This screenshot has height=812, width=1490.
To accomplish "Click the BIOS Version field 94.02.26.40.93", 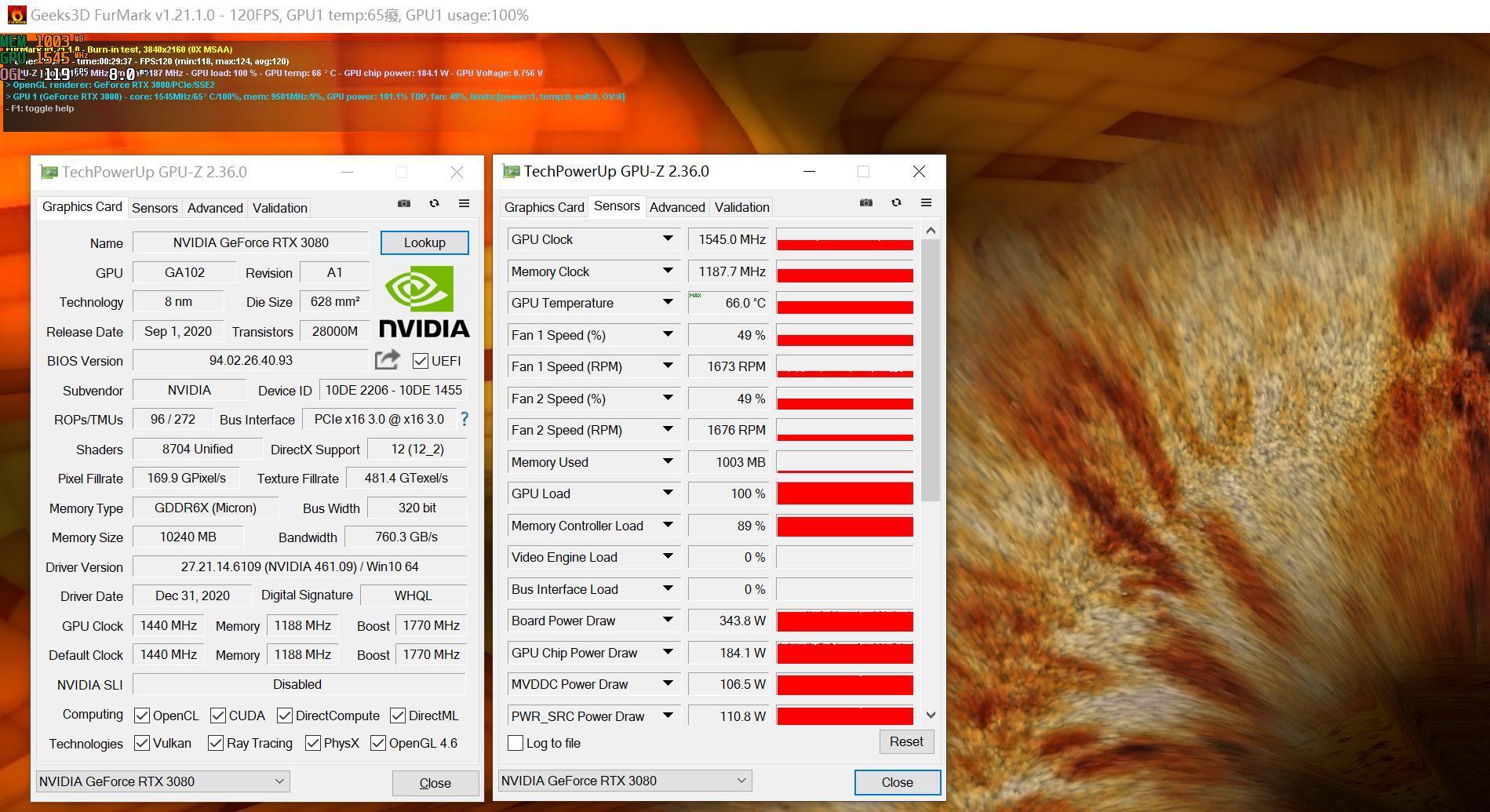I will point(251,360).
